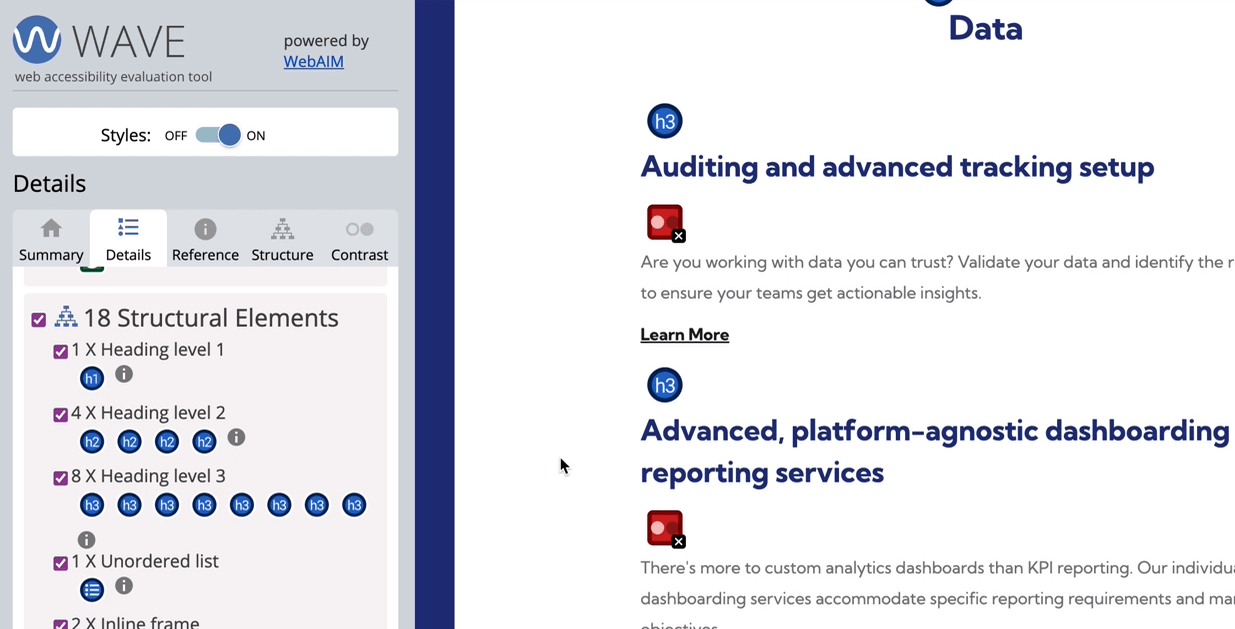Click the Auditing and advanced tracking setup heading
This screenshot has height=629, width=1235.
coord(897,167)
